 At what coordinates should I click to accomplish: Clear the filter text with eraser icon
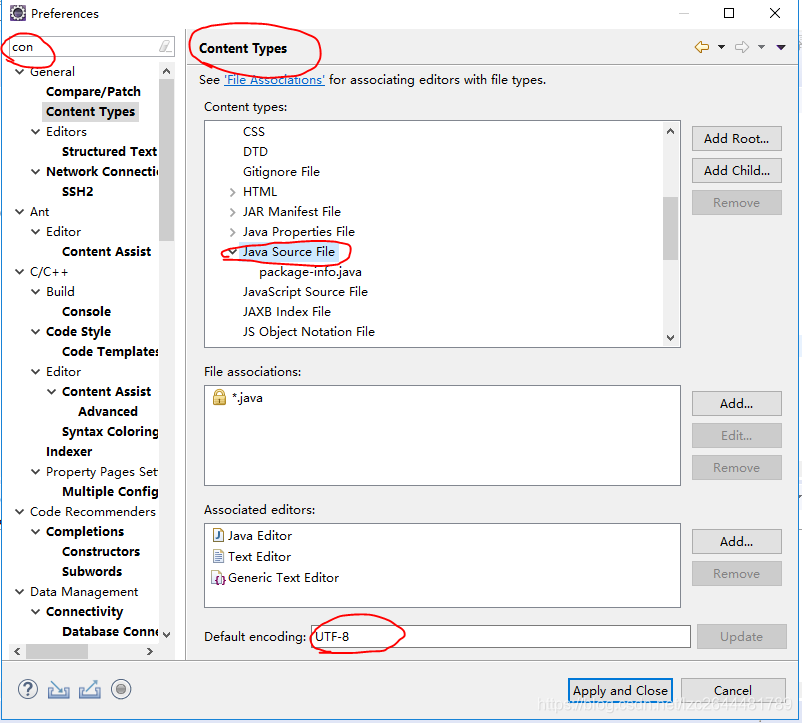coord(165,47)
